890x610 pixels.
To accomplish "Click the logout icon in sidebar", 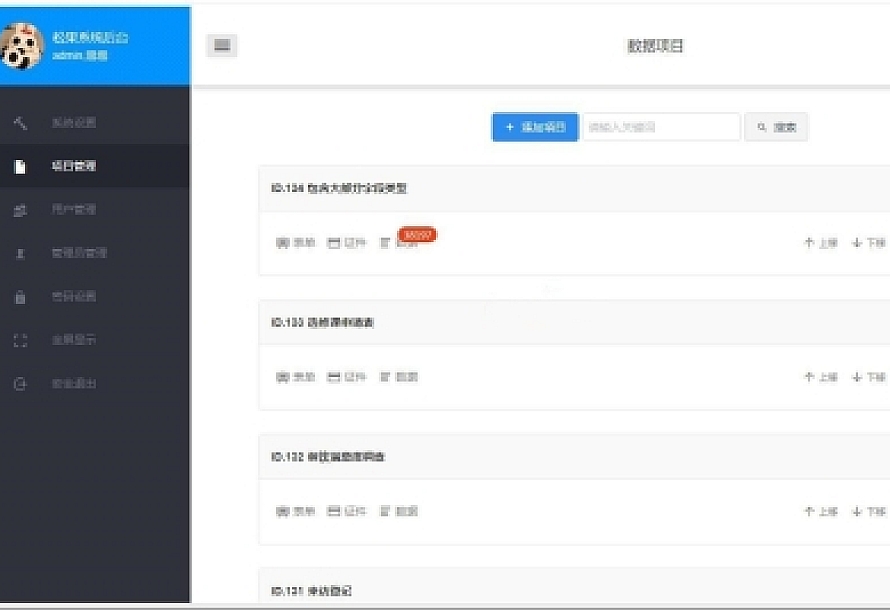I will [20, 384].
